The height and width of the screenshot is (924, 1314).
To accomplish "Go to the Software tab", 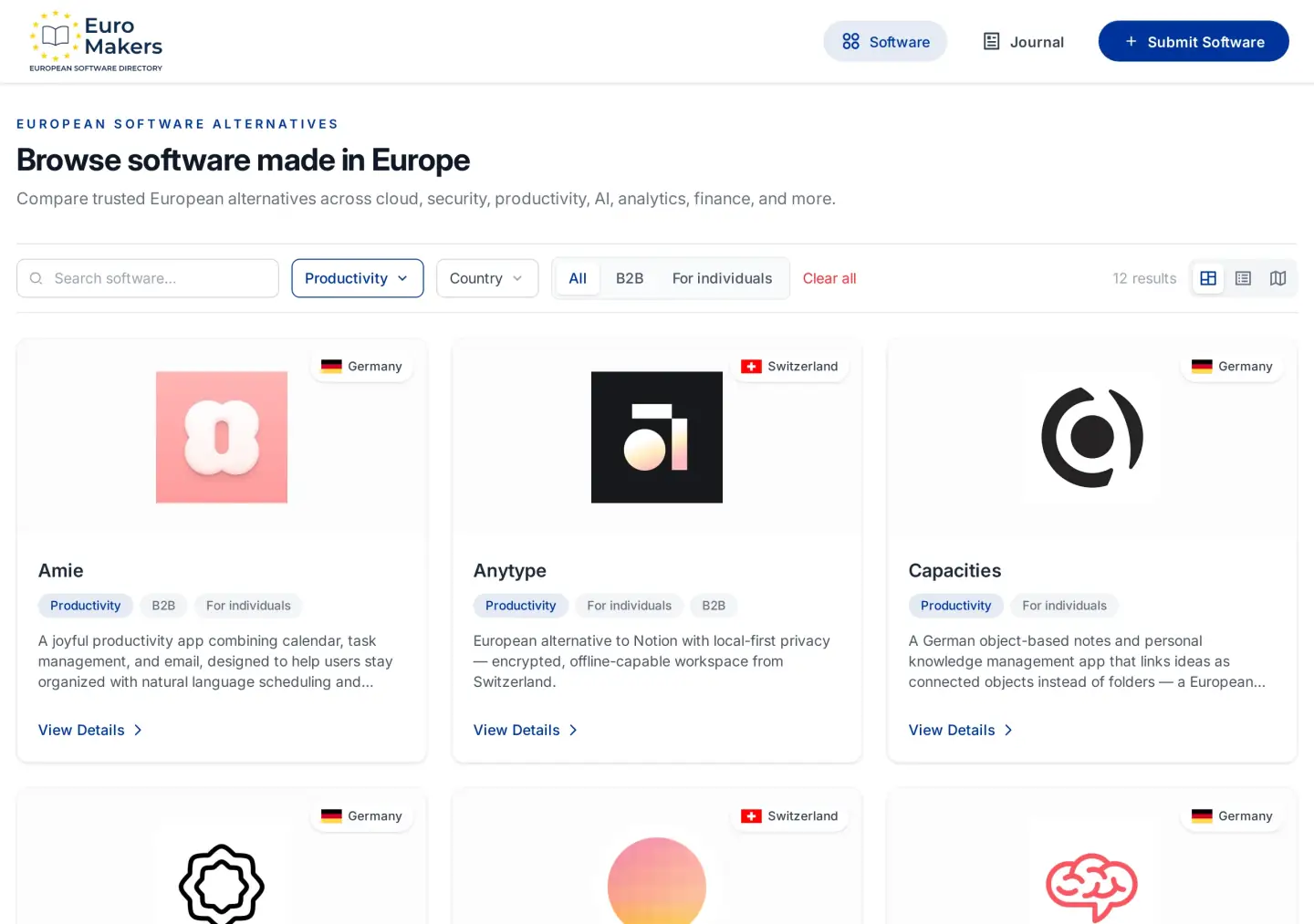I will point(885,42).
